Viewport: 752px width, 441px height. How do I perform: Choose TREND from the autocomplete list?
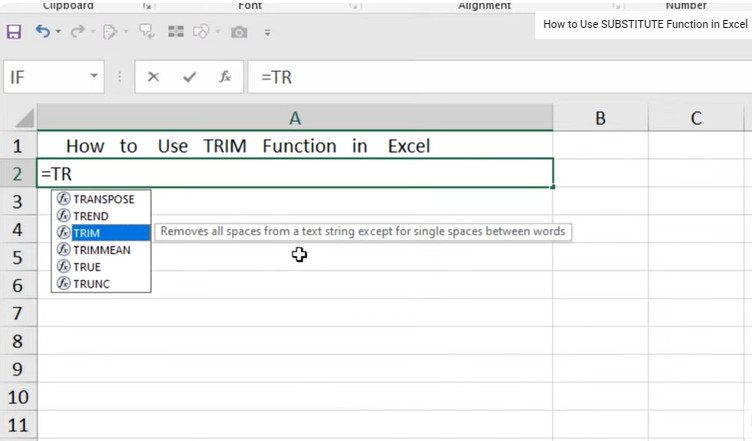[x=101, y=216]
